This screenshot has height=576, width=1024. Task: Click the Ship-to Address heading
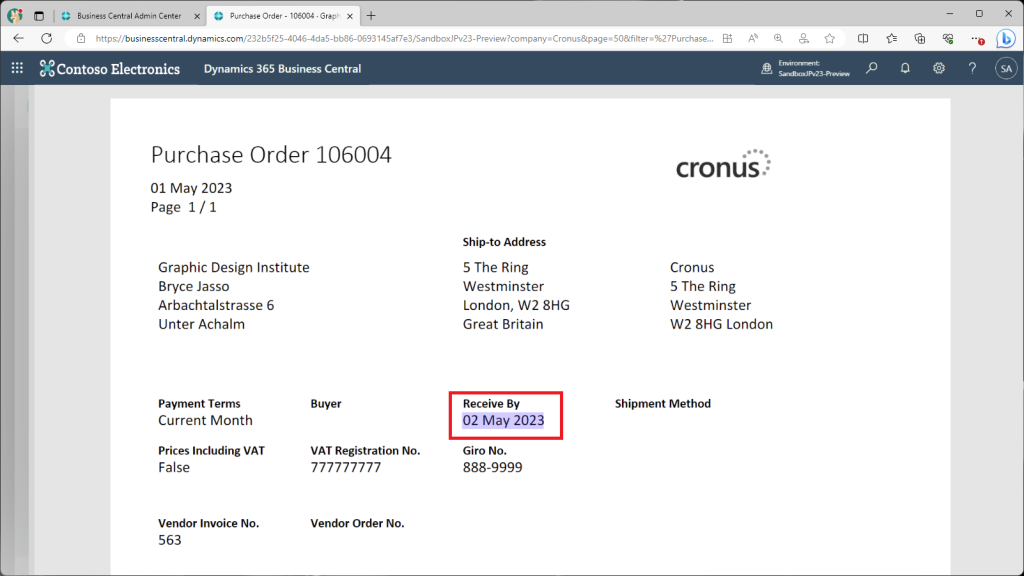coord(504,242)
